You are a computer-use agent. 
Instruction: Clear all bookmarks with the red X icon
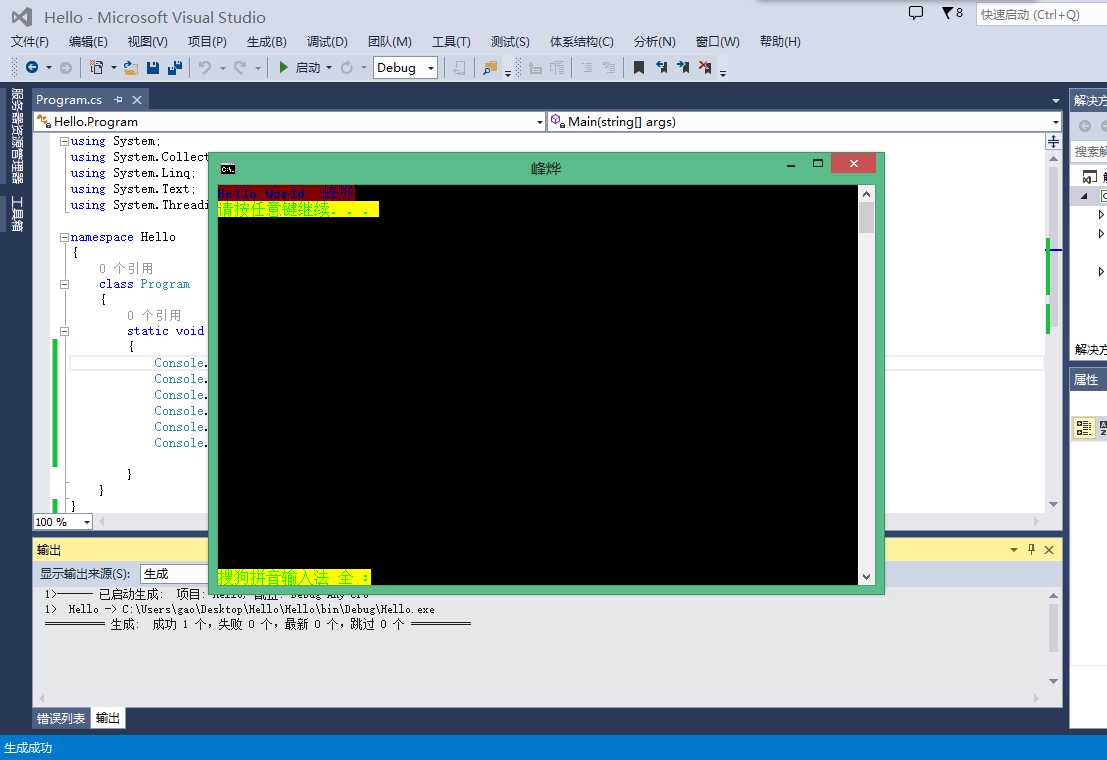tap(705, 67)
